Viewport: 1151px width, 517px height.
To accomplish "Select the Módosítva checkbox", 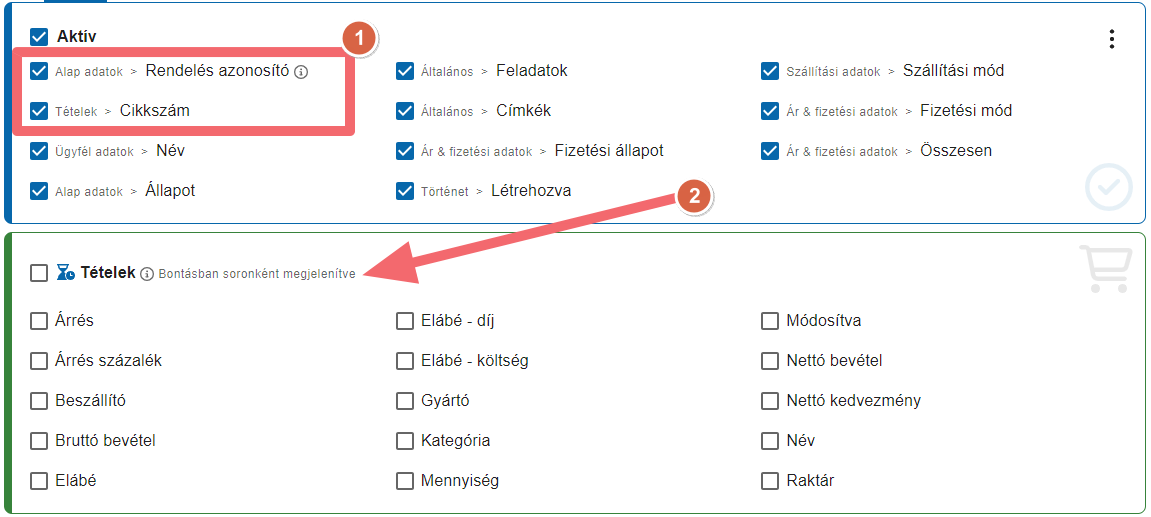I will (x=769, y=321).
